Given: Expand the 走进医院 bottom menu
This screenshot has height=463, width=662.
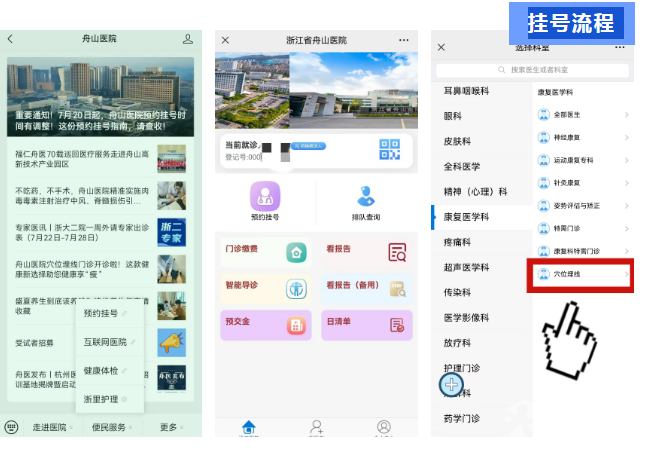Looking at the screenshot, I should click(52, 427).
